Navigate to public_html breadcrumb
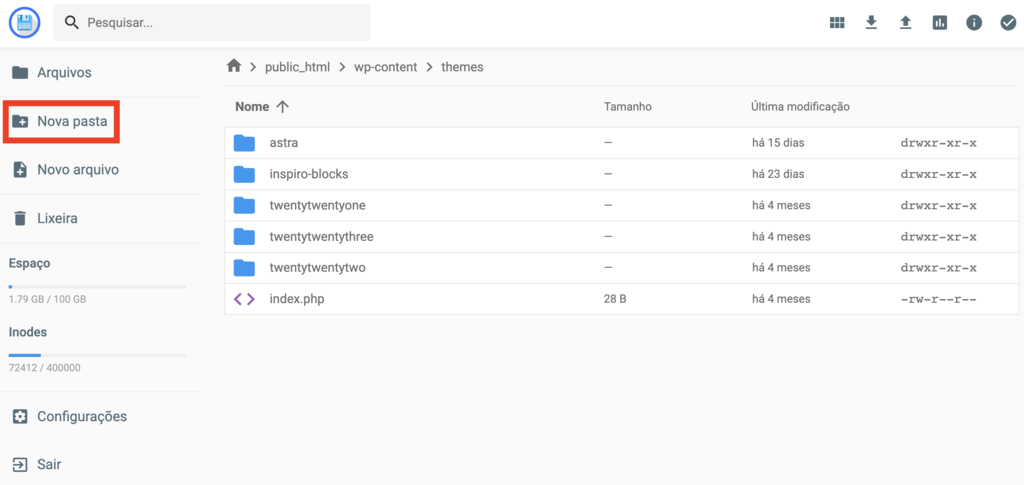 pyautogui.click(x=297, y=67)
